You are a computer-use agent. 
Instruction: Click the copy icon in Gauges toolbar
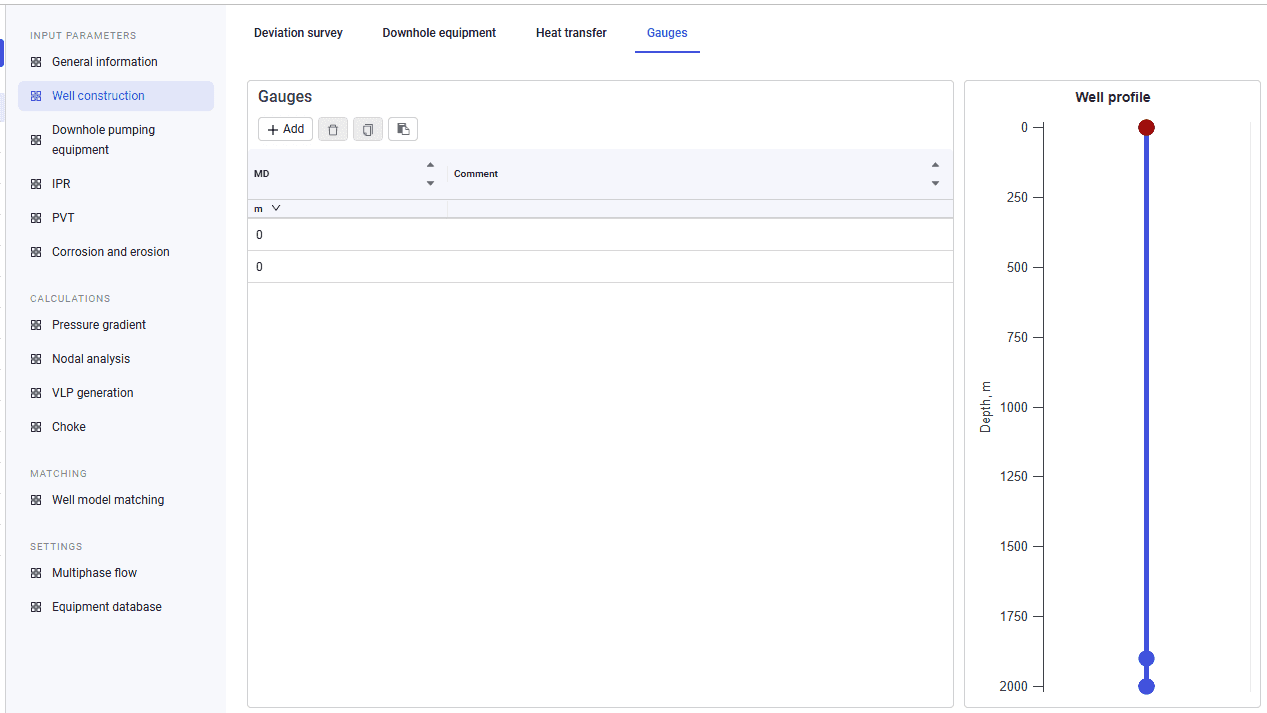(x=368, y=129)
